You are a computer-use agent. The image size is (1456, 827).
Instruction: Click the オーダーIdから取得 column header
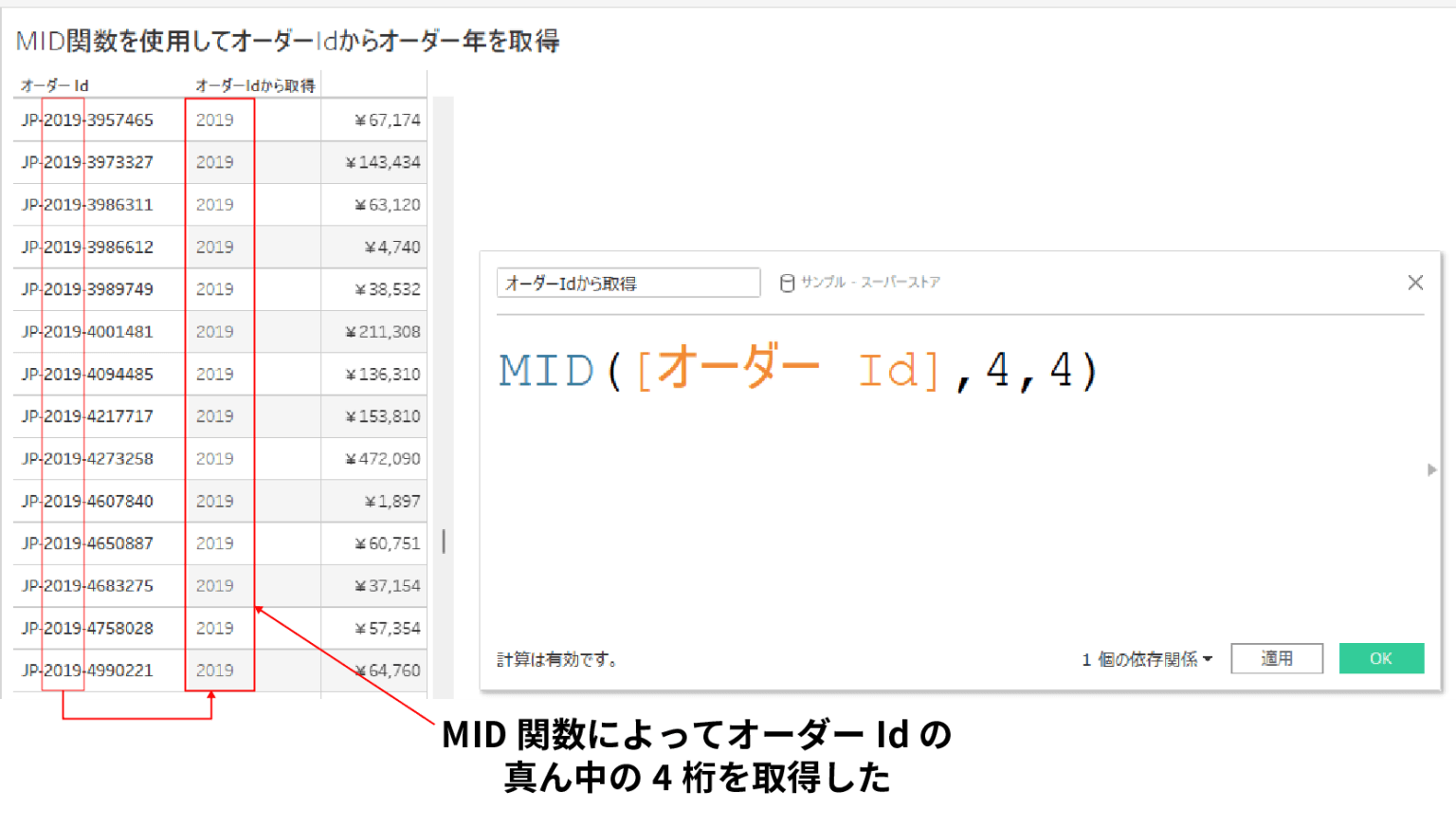(x=254, y=84)
